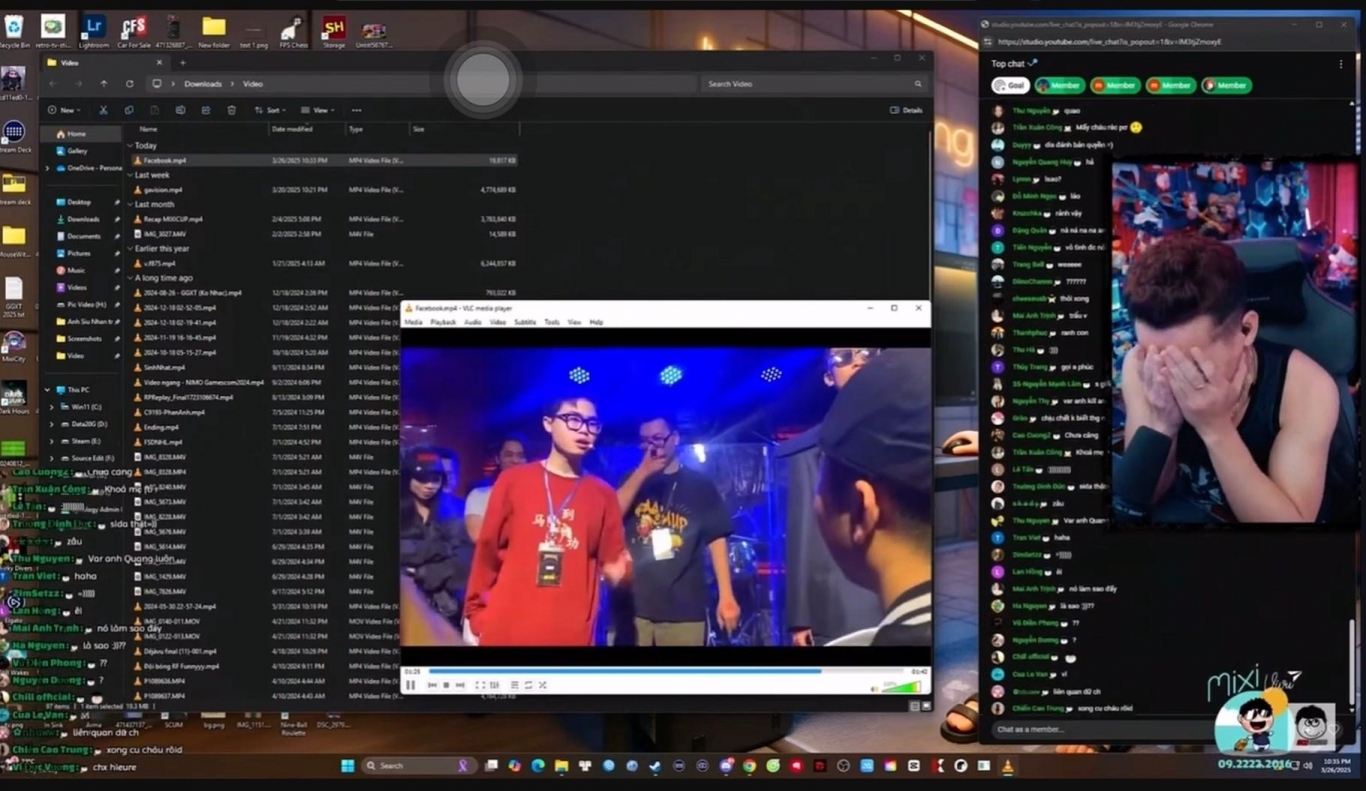The image size is (1366, 791).
Task: Select the gavision.mp4 file
Action: tap(163, 189)
